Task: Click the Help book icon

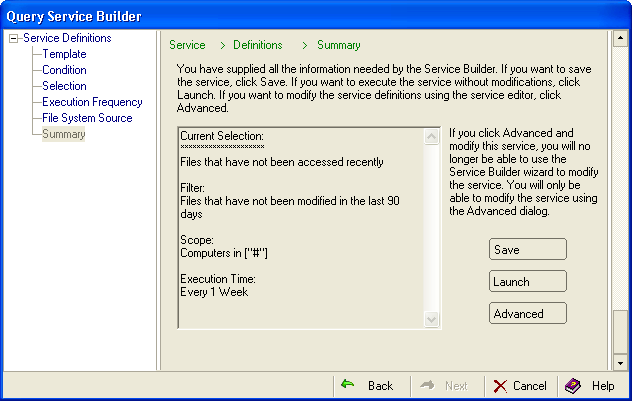Action: [x=573, y=385]
